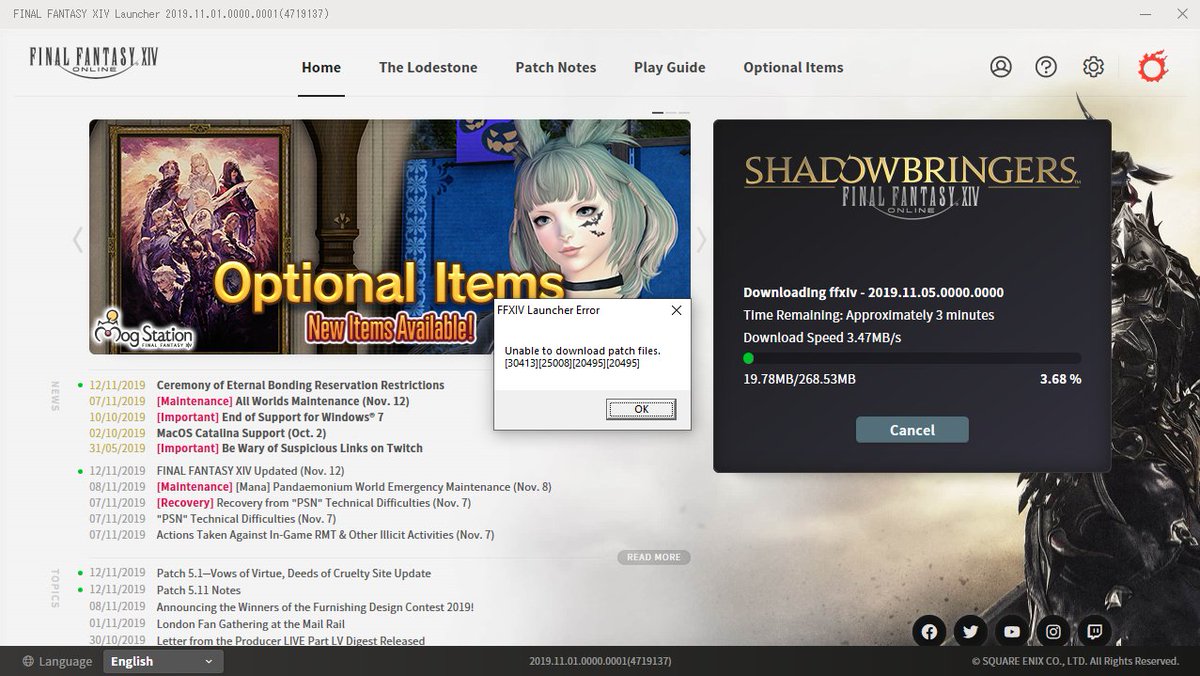Viewport: 1200px width, 676px height.
Task: Cancel the patch download
Action: click(x=912, y=430)
